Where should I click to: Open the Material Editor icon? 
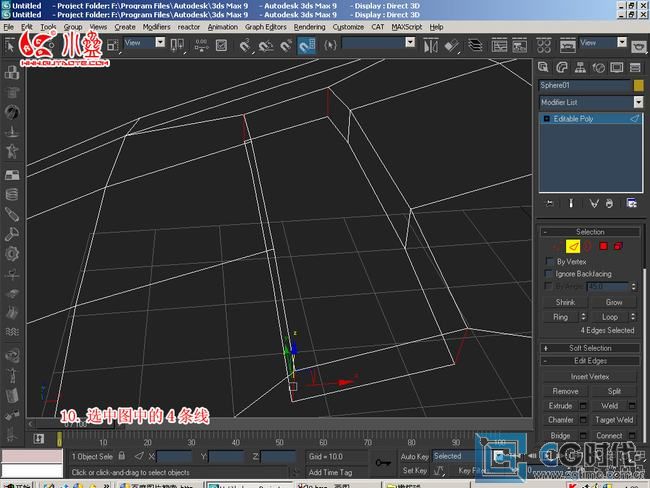pyautogui.click(x=543, y=45)
